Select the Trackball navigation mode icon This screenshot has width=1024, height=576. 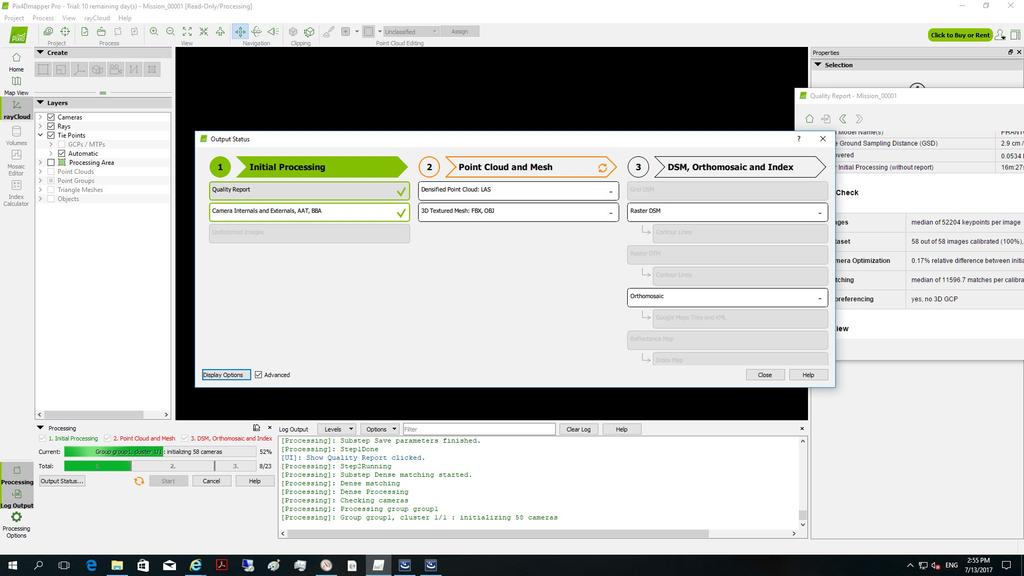pos(257,31)
